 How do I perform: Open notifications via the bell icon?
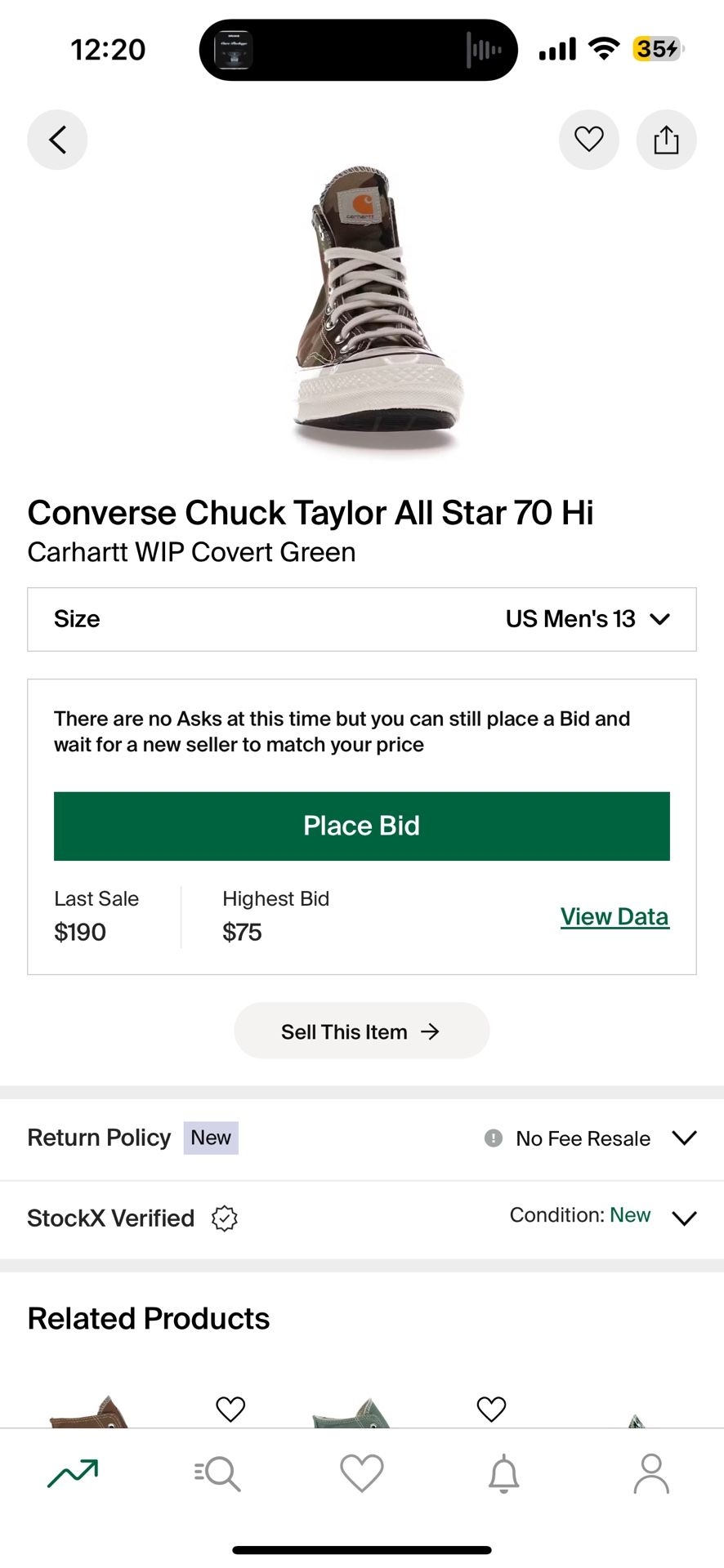506,1473
